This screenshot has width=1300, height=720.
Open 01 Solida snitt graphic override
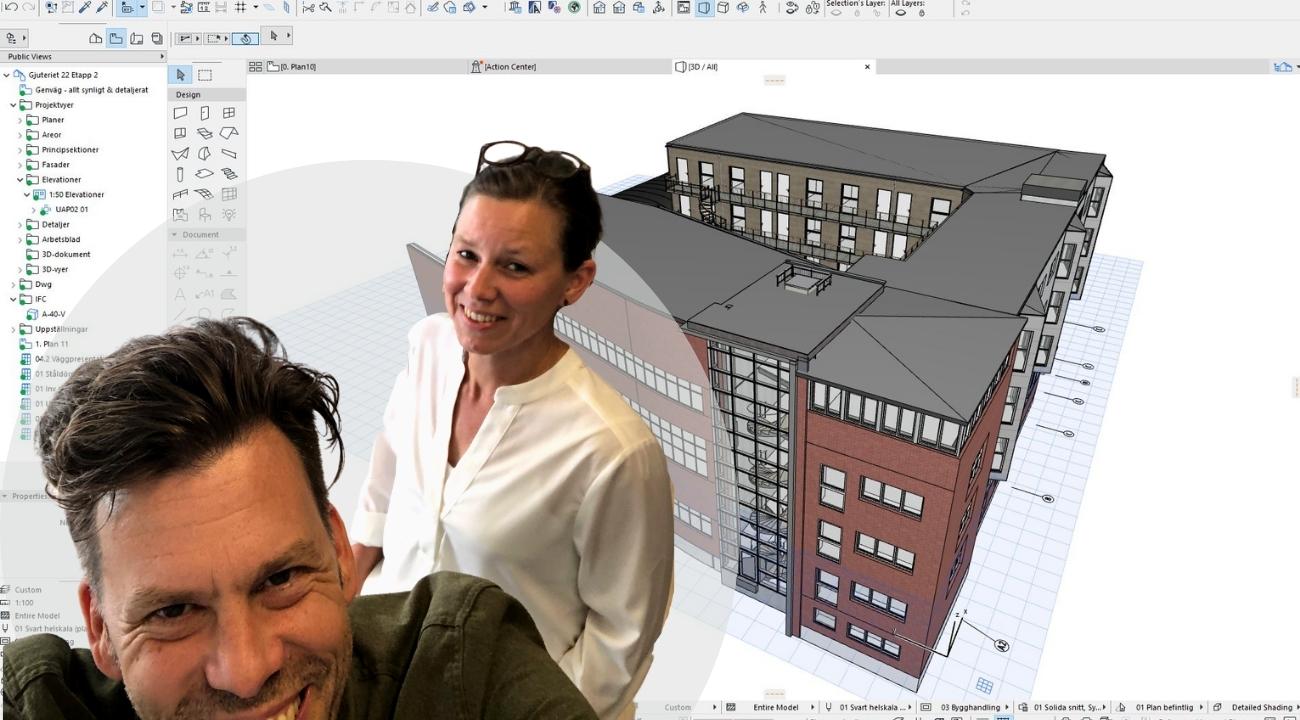[x=1063, y=707]
